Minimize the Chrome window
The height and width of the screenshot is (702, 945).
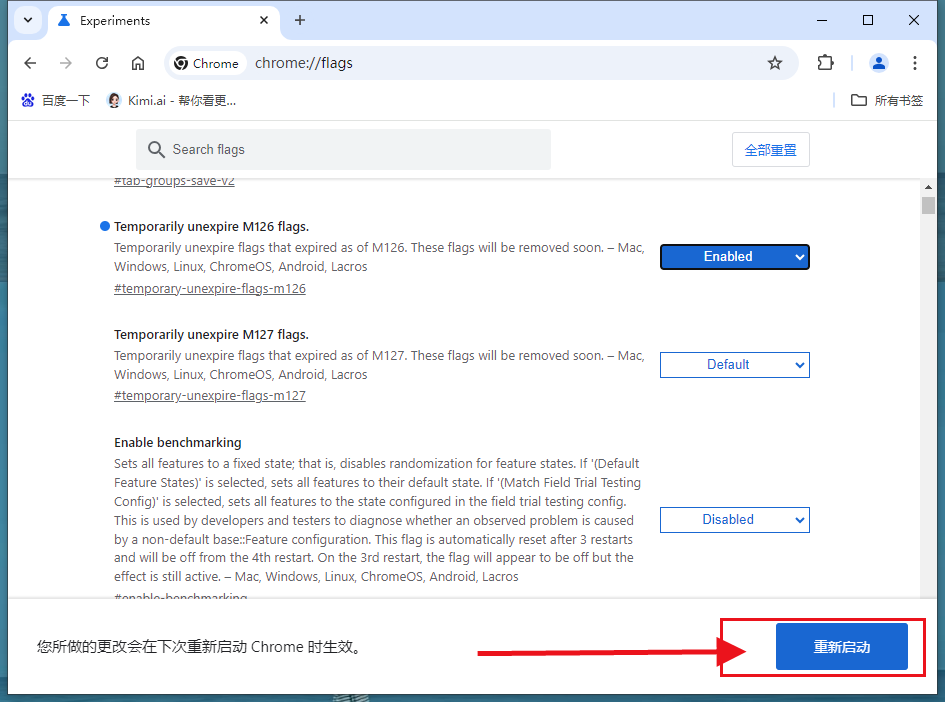click(821, 20)
